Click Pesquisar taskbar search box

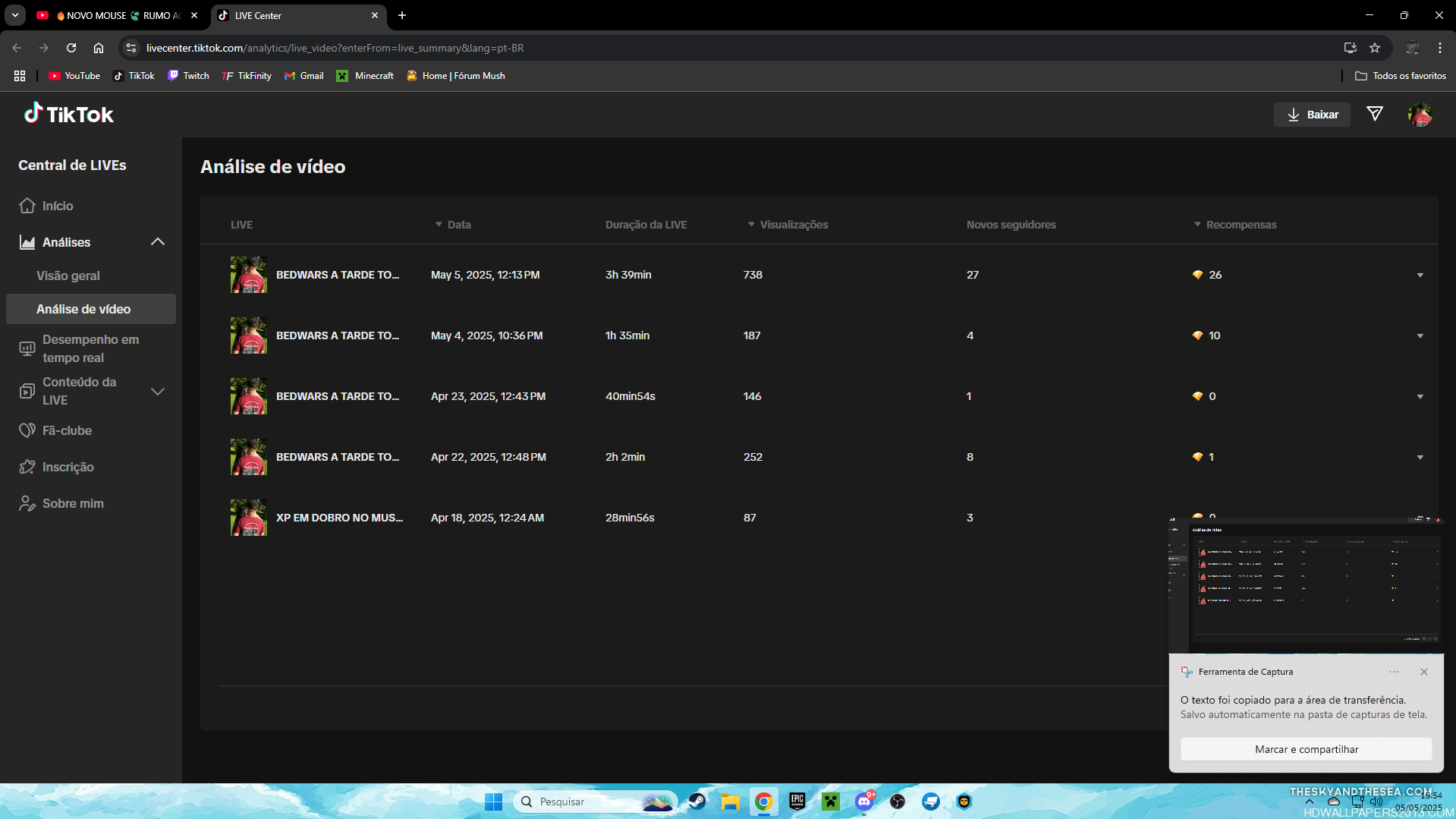coord(596,802)
